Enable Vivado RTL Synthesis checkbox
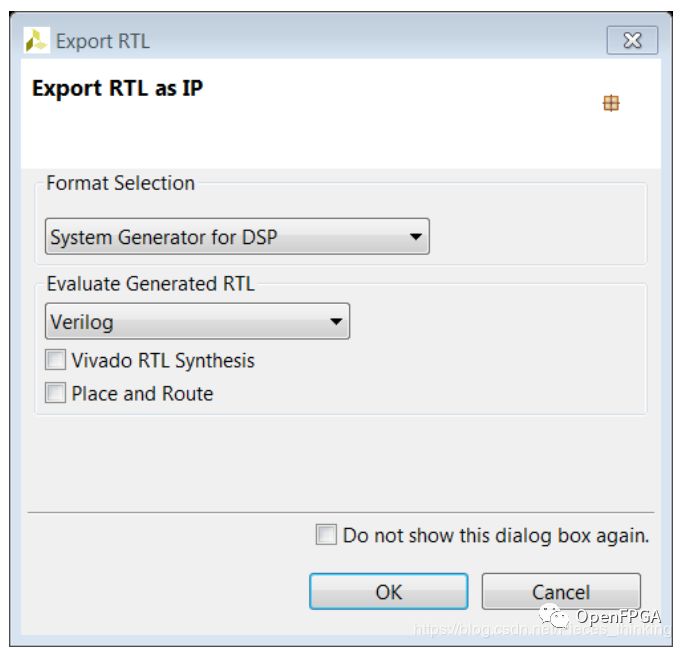The height and width of the screenshot is (648, 682). [56, 361]
